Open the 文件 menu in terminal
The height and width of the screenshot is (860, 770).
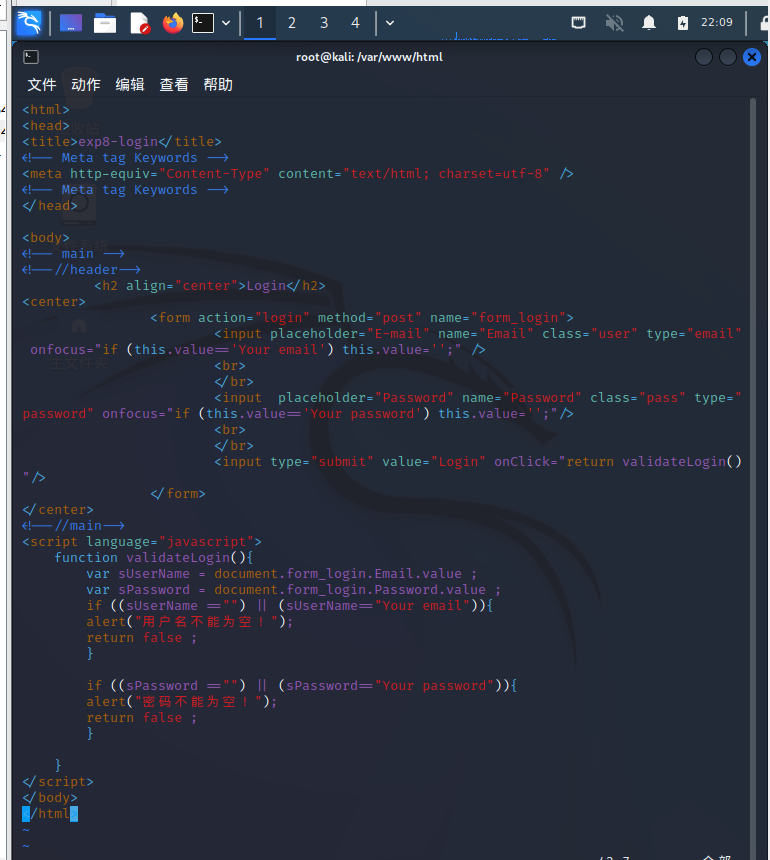(x=42, y=84)
